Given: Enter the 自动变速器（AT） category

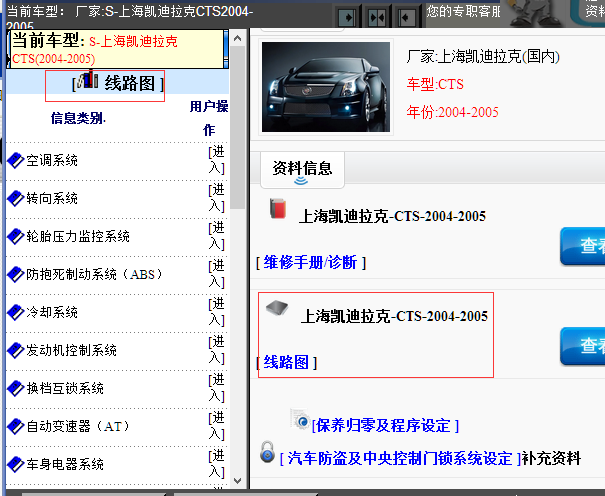Looking at the screenshot, I should 216,426.
